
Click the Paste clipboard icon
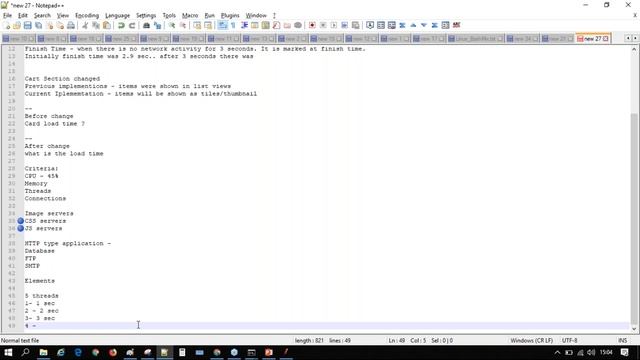[x=107, y=25]
